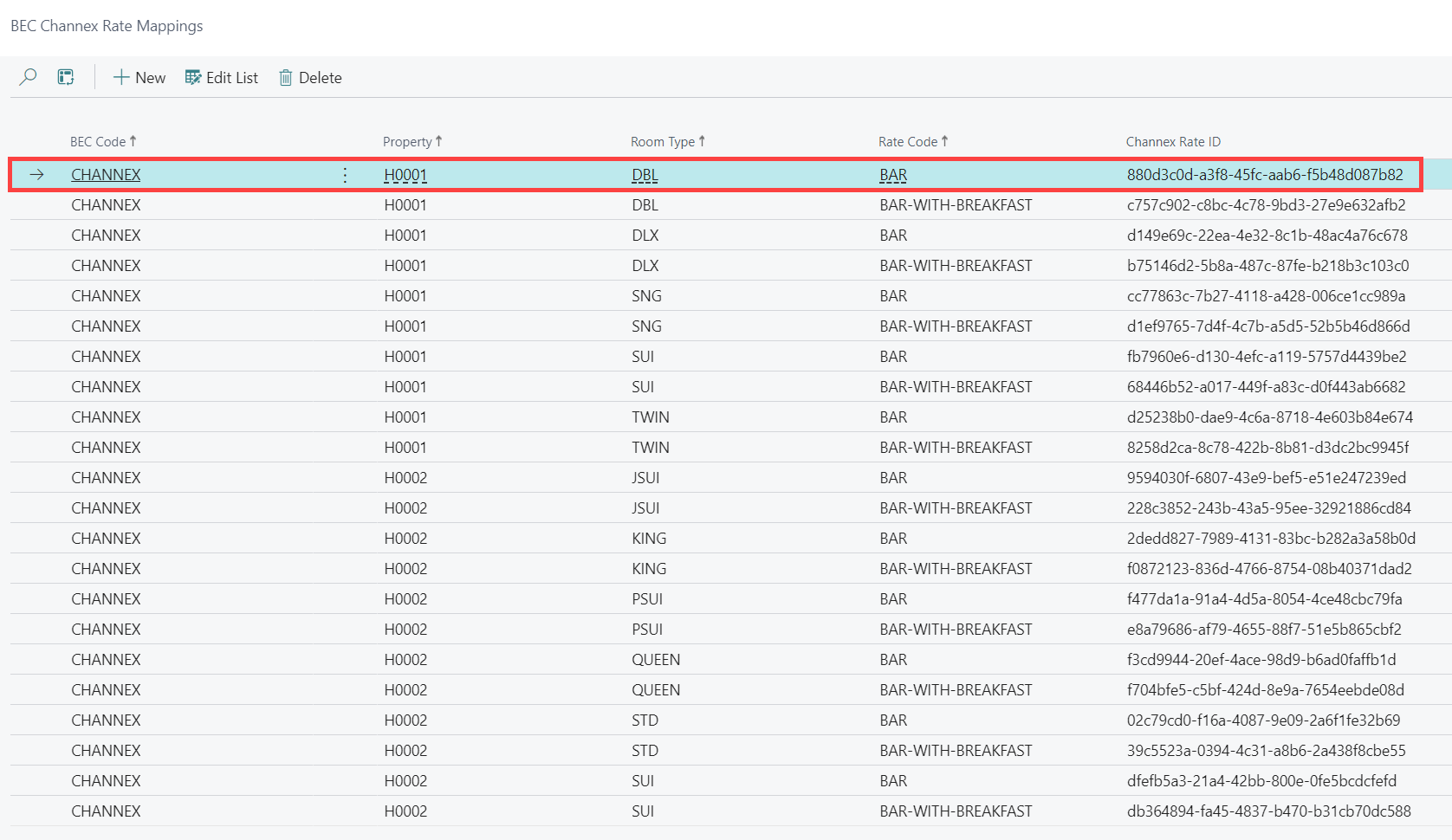Open the H0001 property link in first row
This screenshot has width=1452, height=840.
coord(405,175)
